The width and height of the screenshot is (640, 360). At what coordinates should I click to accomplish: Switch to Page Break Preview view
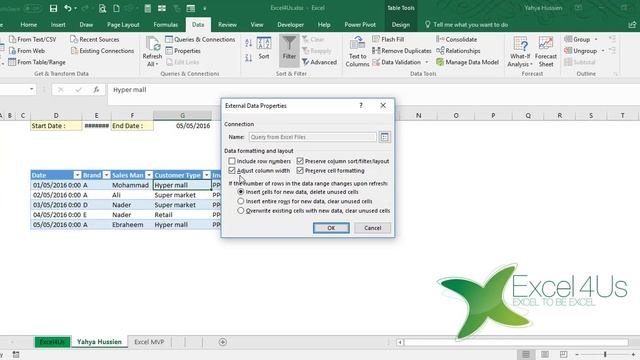563,354
